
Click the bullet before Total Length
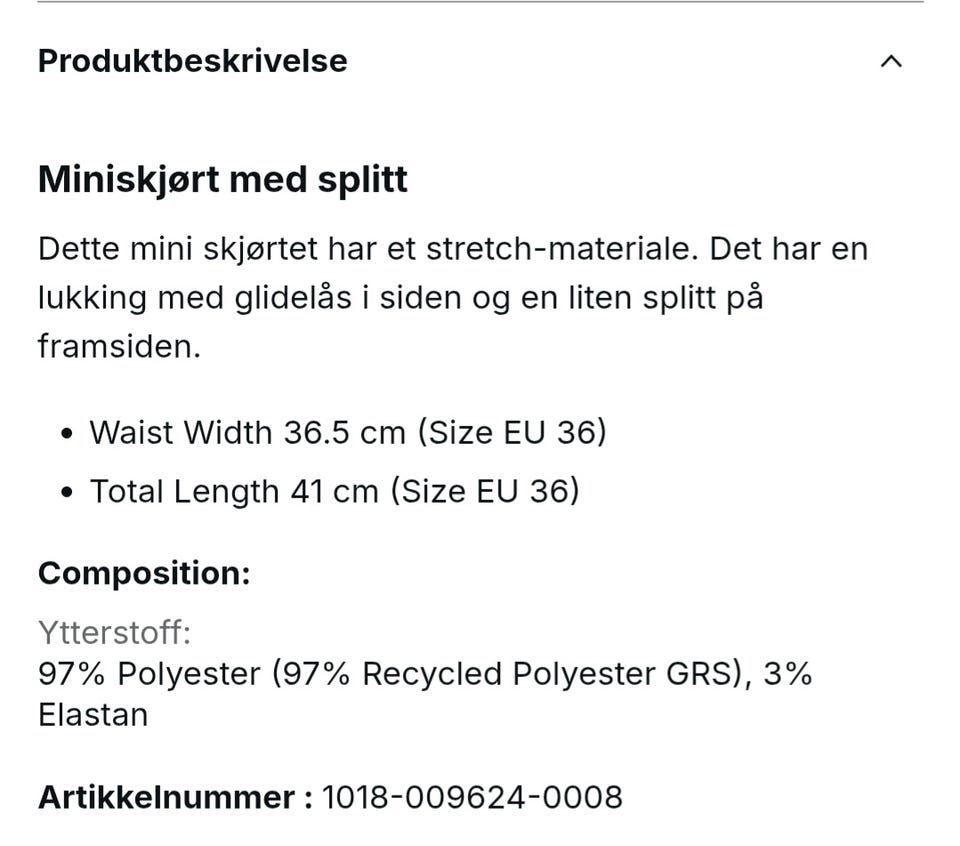click(x=67, y=492)
